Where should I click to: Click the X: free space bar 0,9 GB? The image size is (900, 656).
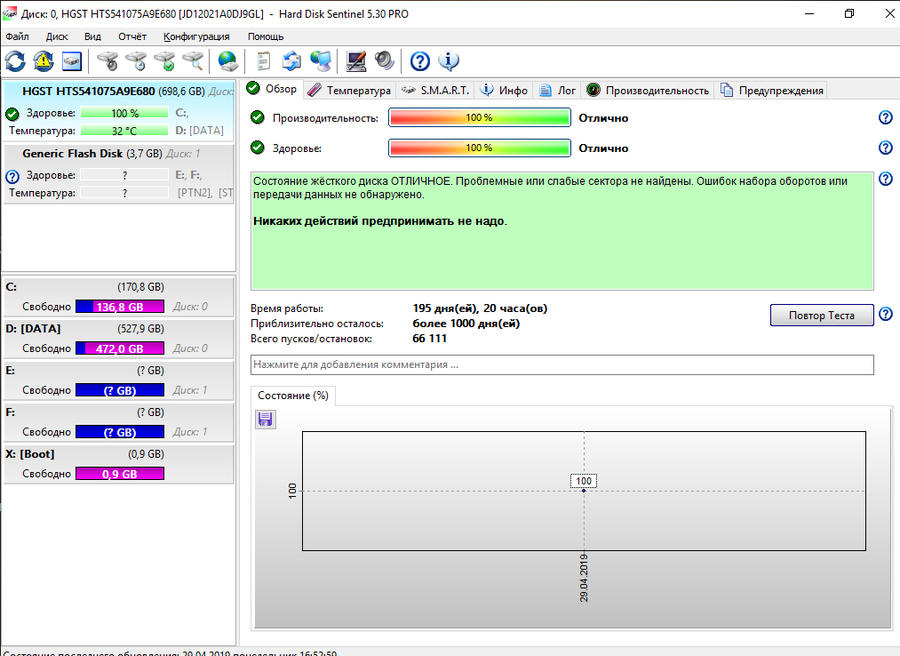(120, 473)
